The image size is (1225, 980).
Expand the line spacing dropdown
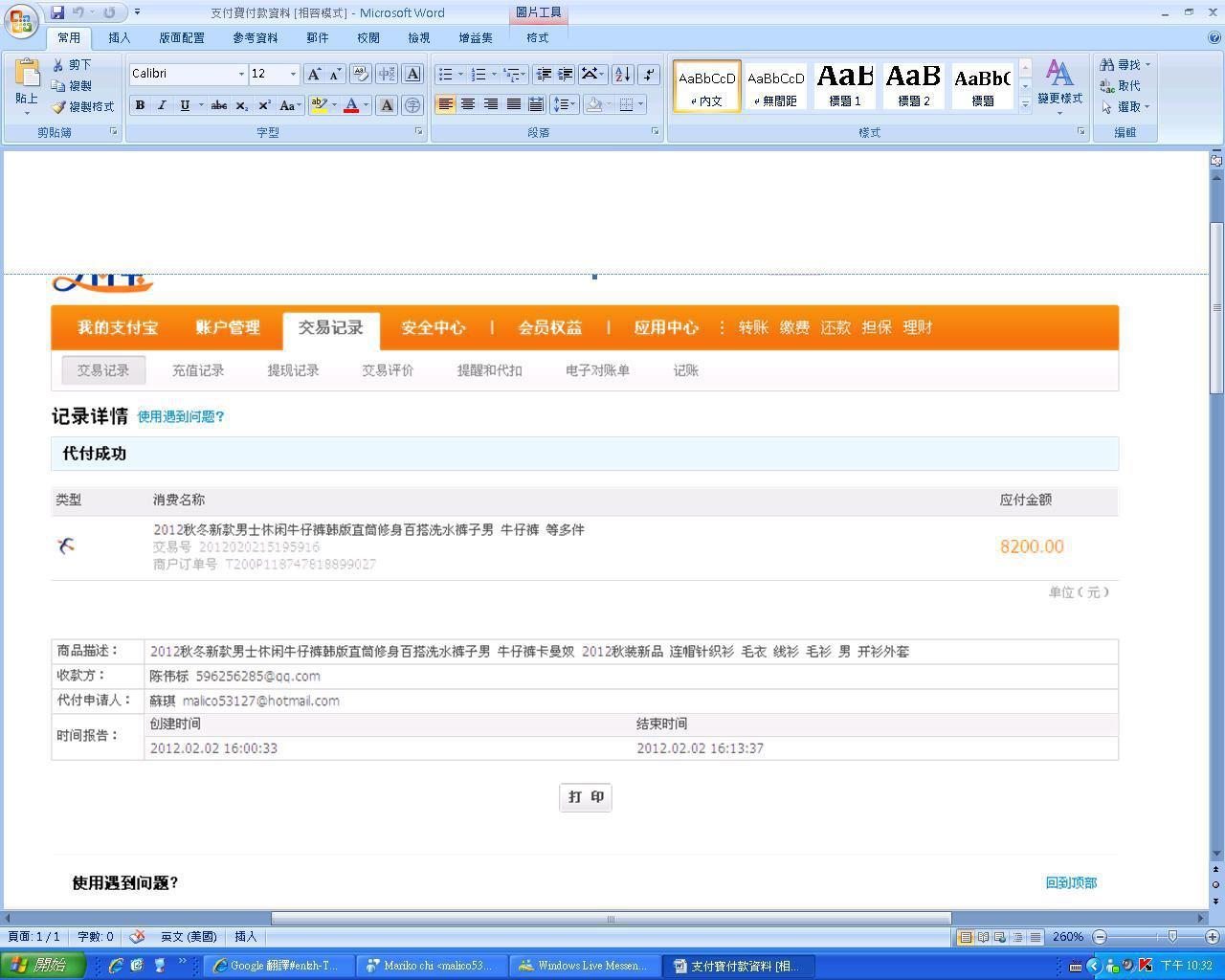[x=572, y=104]
